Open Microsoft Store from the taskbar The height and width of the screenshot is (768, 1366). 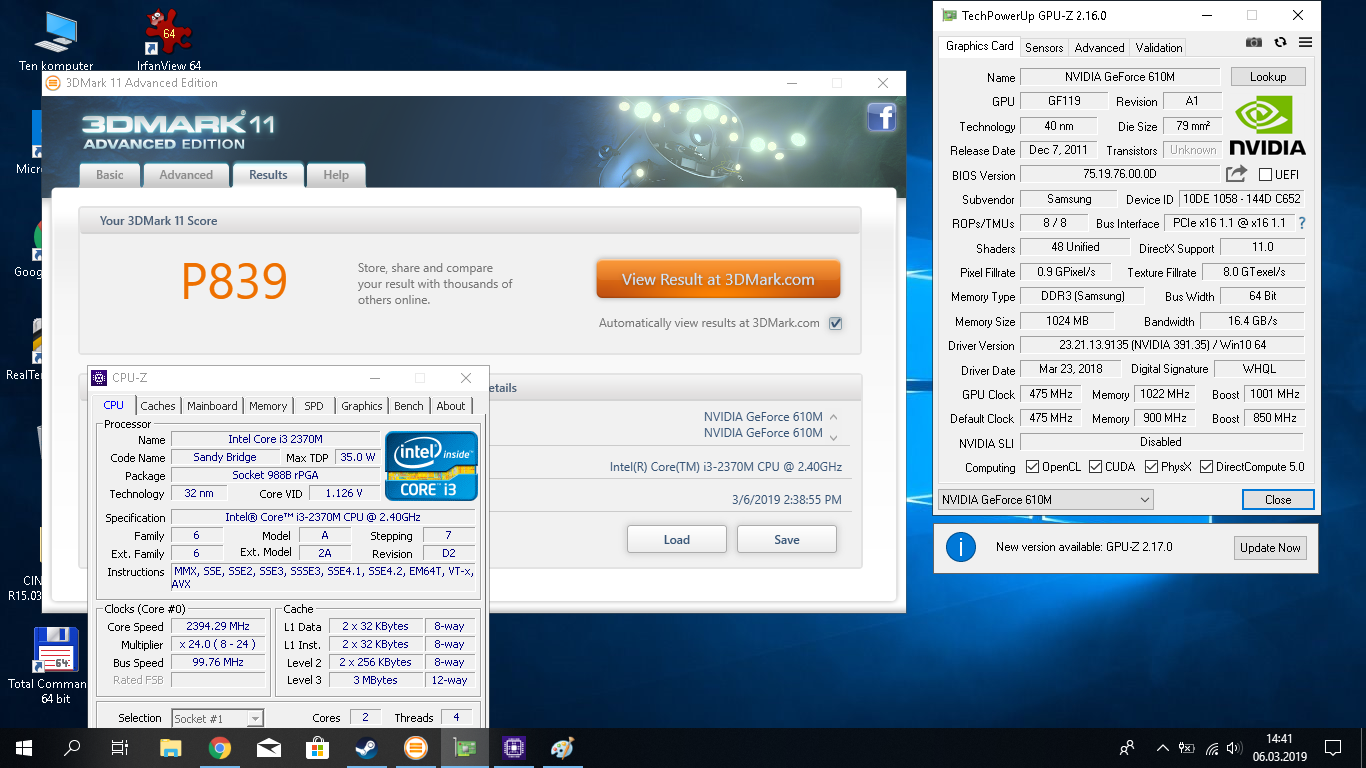point(317,748)
